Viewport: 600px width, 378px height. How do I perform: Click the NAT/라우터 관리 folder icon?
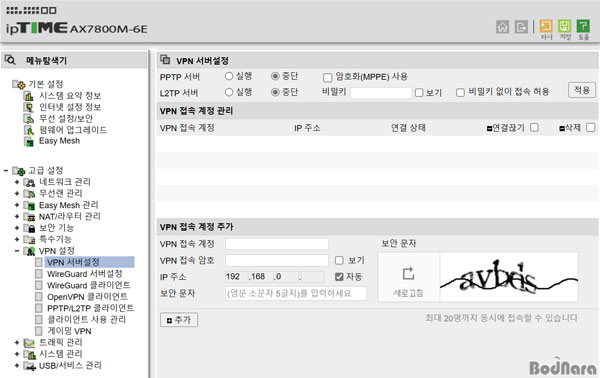tap(29, 217)
